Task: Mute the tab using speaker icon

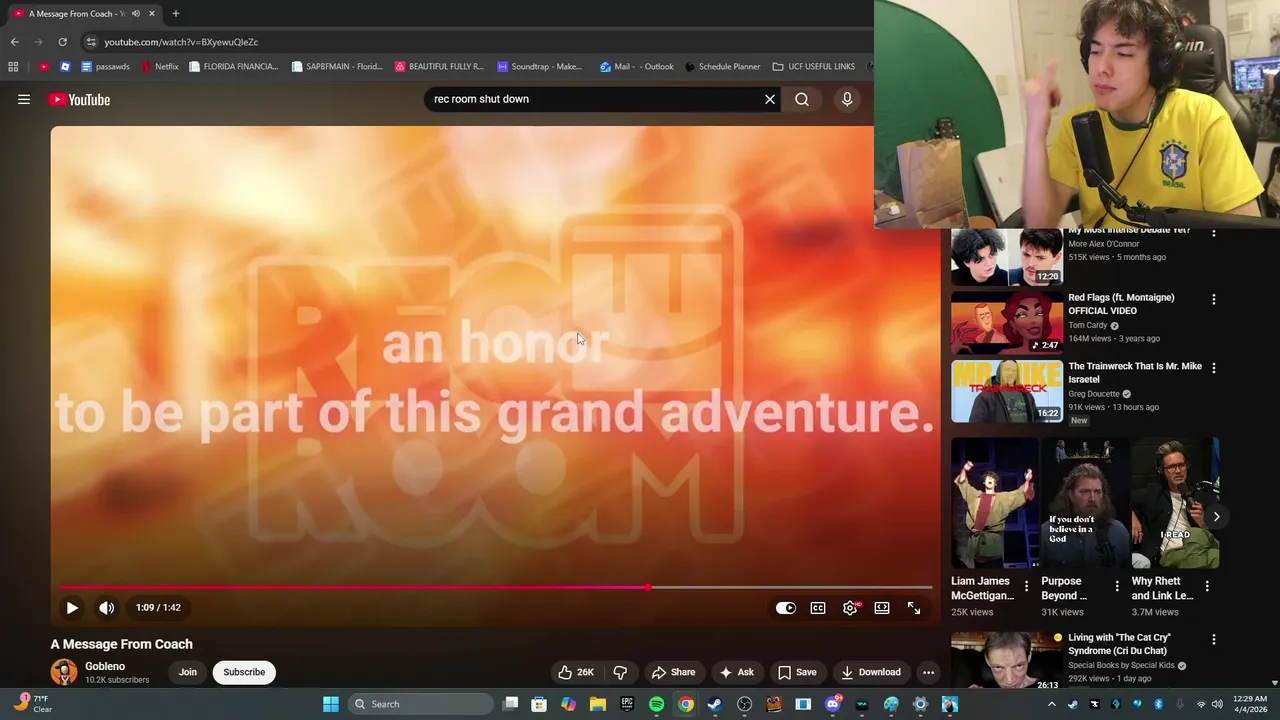Action: pyautogui.click(x=135, y=13)
